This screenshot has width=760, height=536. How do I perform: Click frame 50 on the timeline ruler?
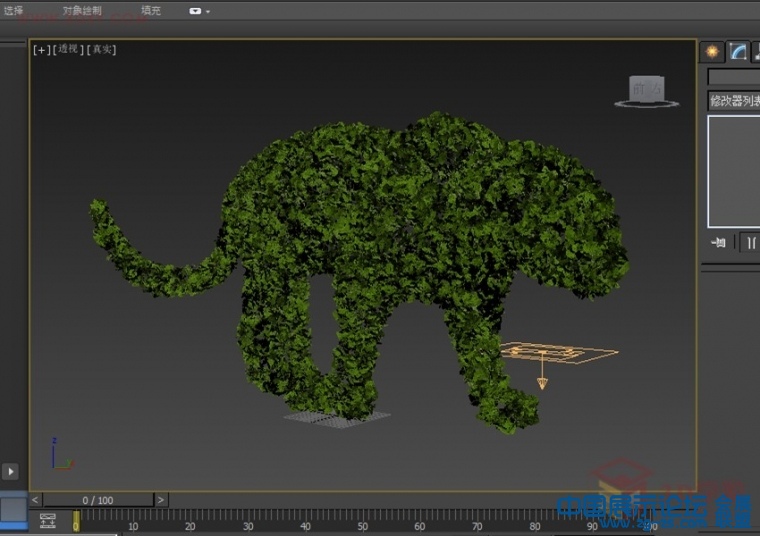coord(363,525)
